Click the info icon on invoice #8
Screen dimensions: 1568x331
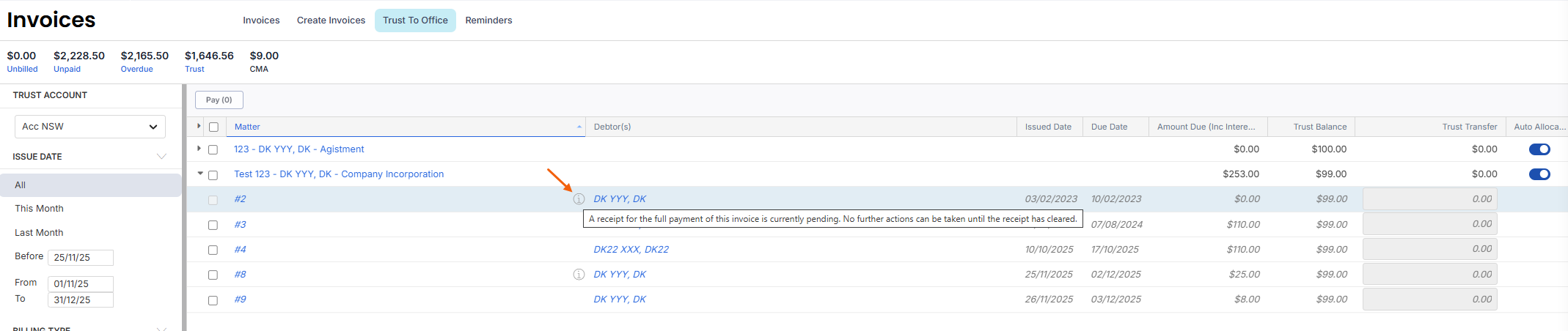579,275
